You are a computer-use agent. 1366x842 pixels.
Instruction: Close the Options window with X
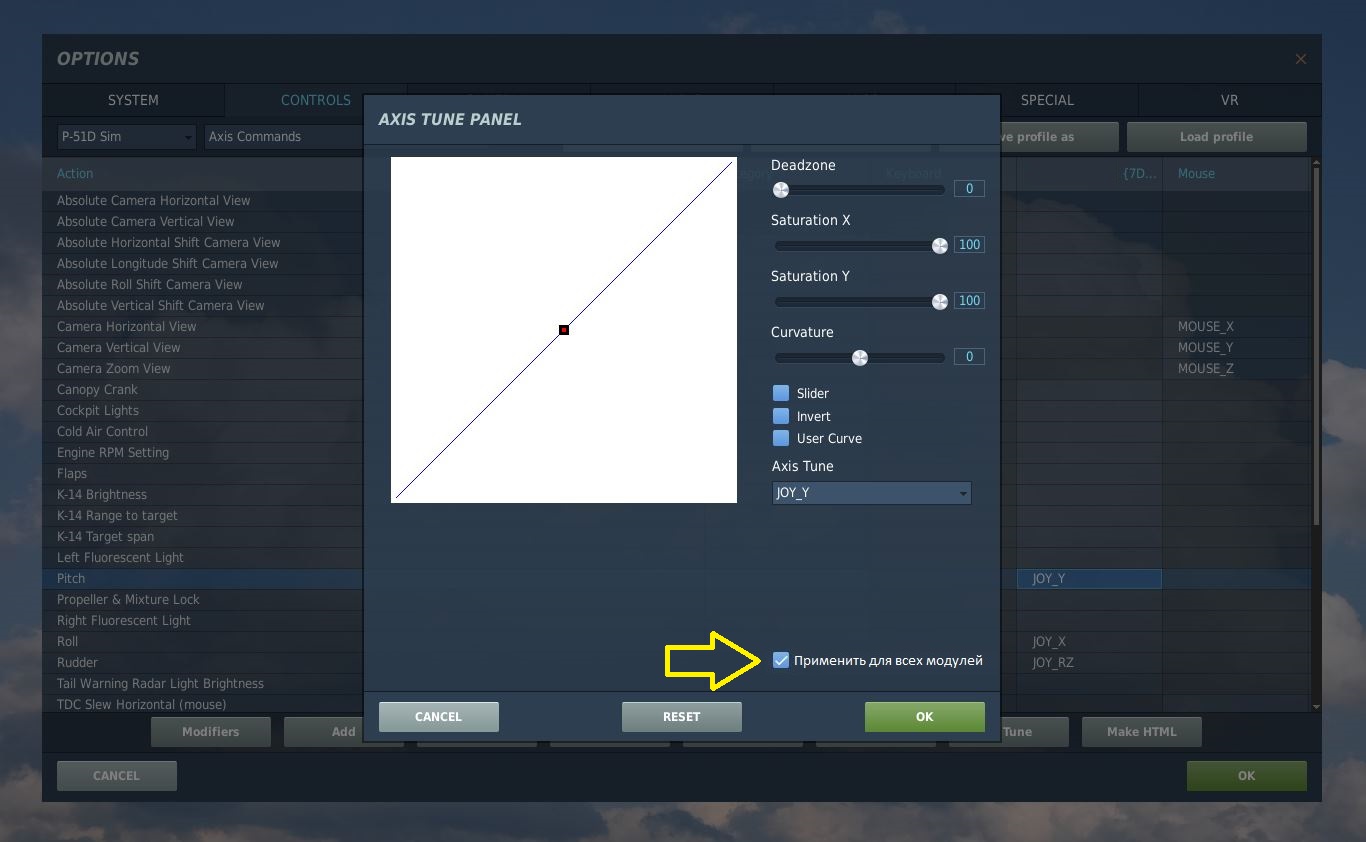click(1300, 59)
